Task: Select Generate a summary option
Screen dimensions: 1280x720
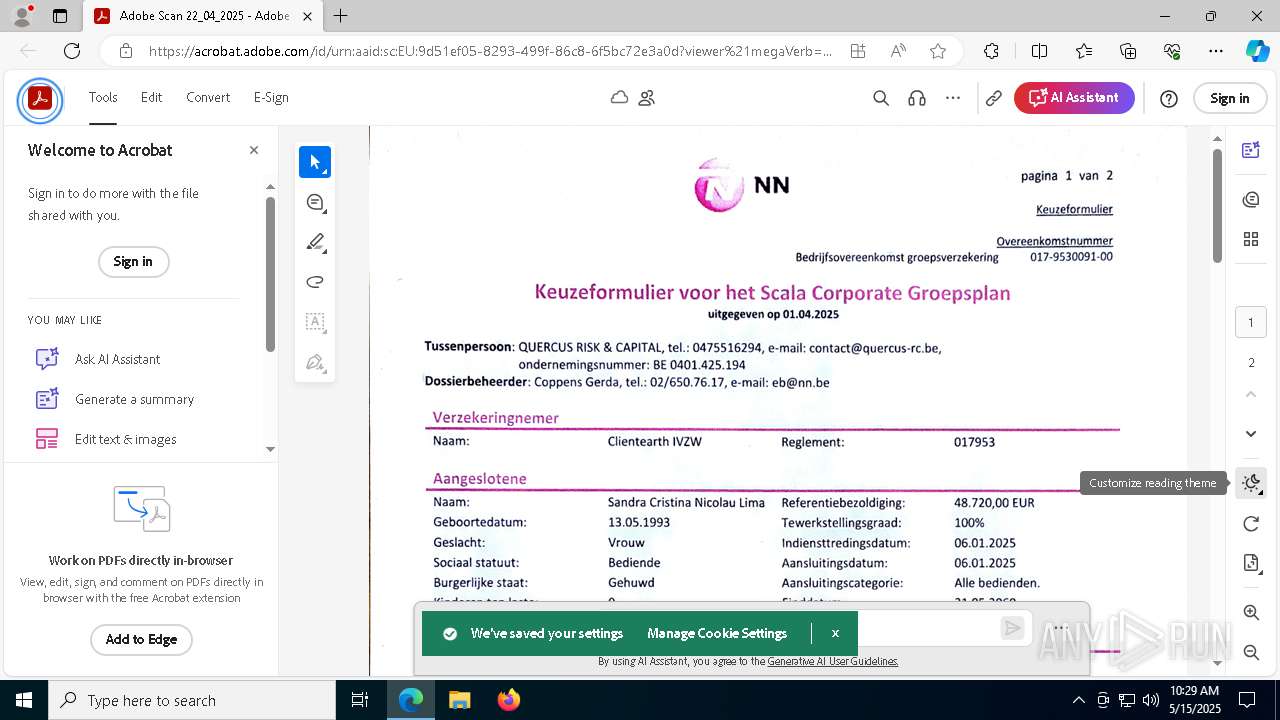Action: [134, 399]
